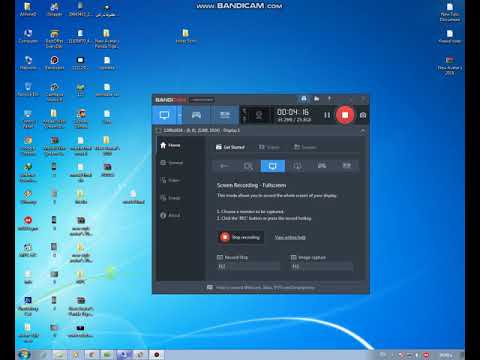Select the around-mouse recording mode icon
Image resolution: width=480 pixels, height=360 pixels.
tap(297, 166)
